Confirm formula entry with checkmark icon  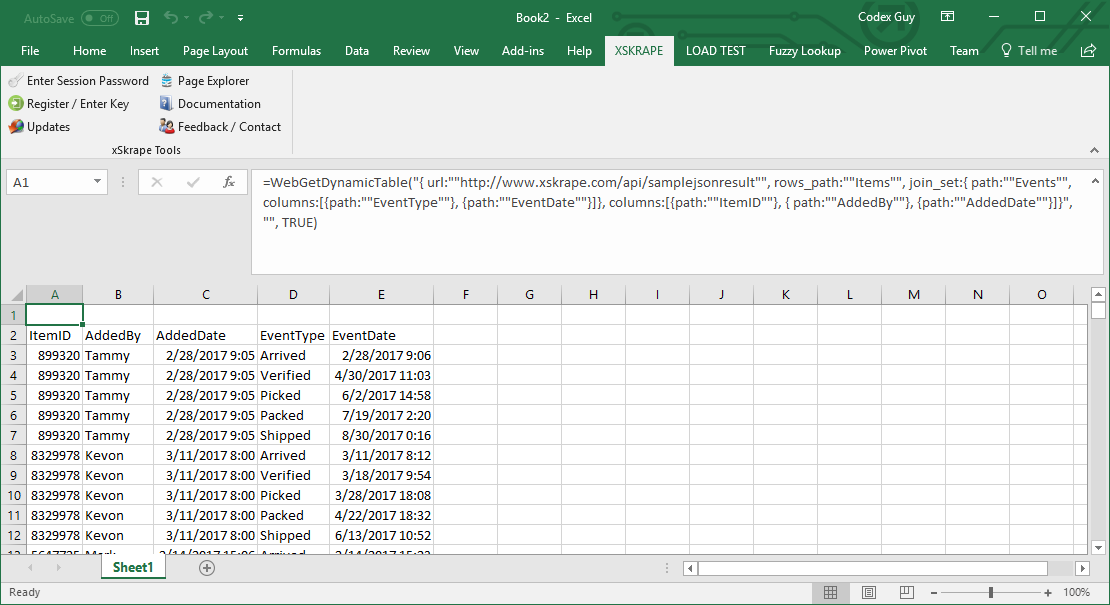tap(193, 182)
